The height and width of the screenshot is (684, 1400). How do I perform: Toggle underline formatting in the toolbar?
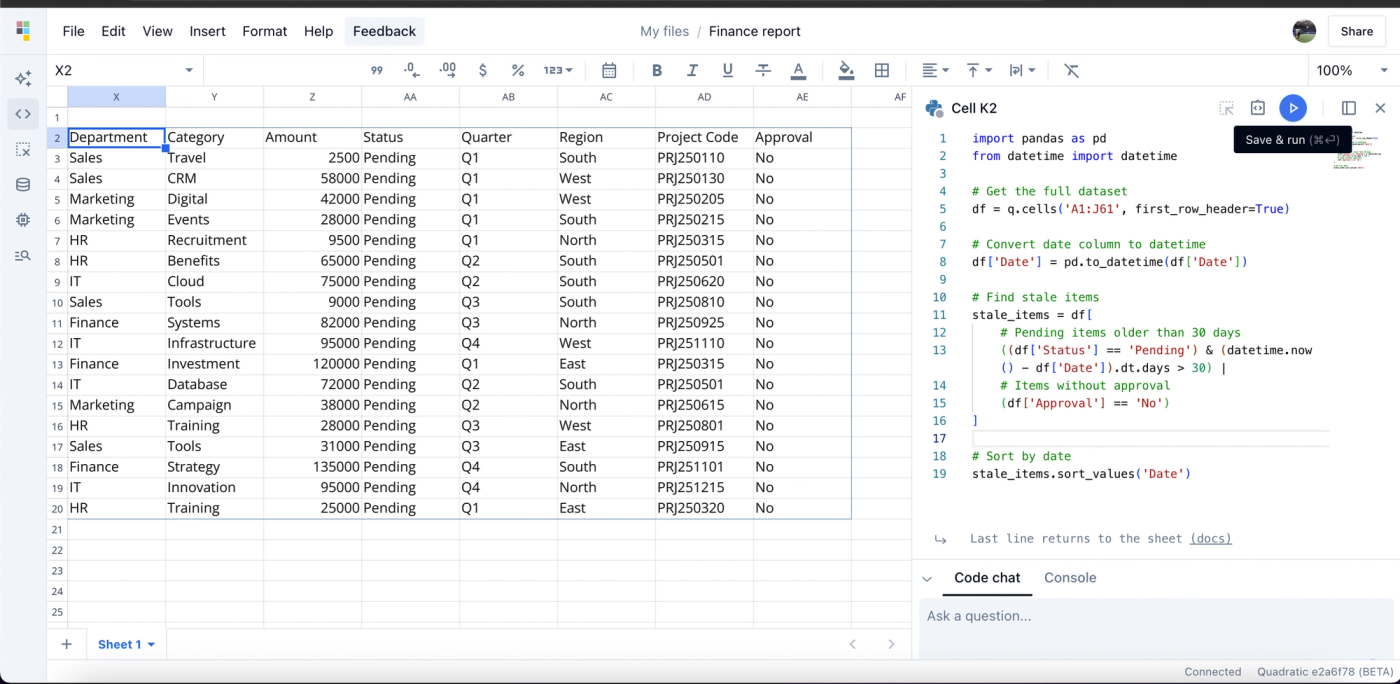coord(727,70)
